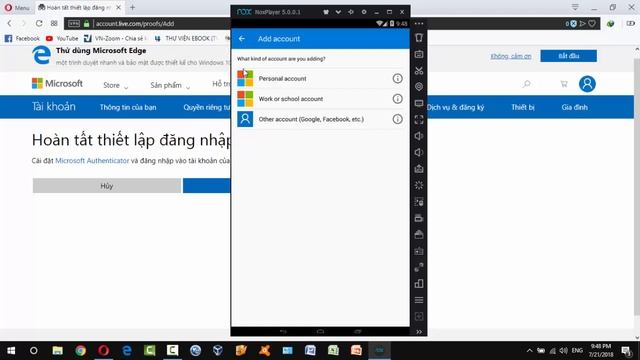Open NoxPlayer title bar dropdown arrow

click(x=338, y=12)
